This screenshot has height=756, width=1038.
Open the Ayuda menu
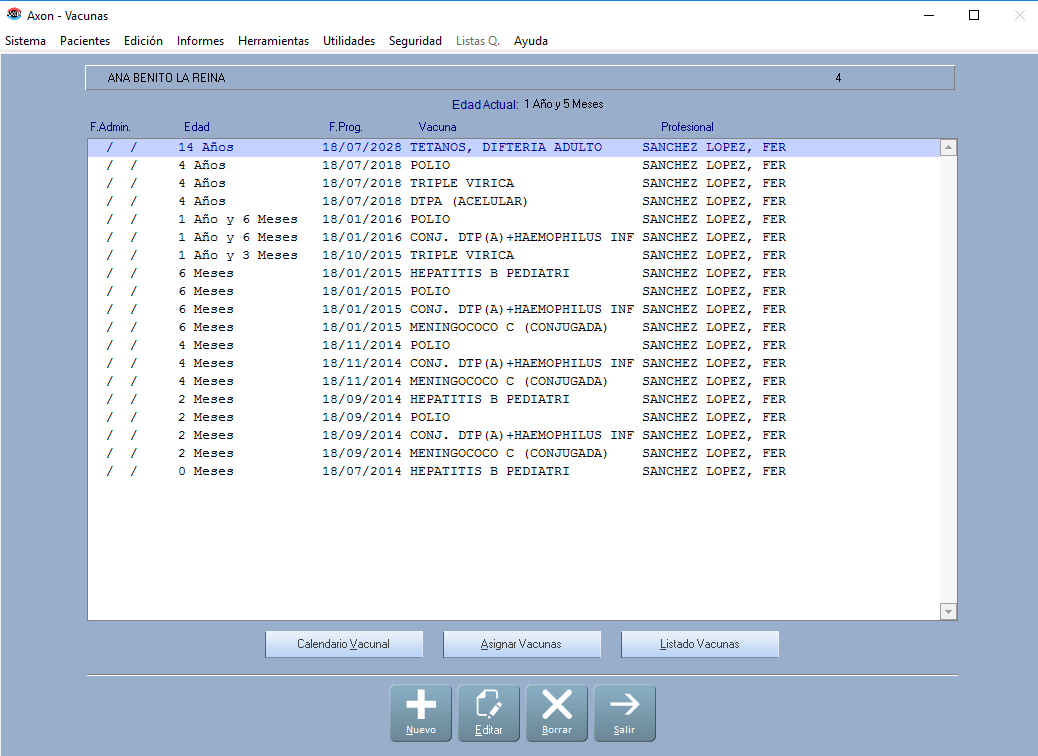(530, 41)
